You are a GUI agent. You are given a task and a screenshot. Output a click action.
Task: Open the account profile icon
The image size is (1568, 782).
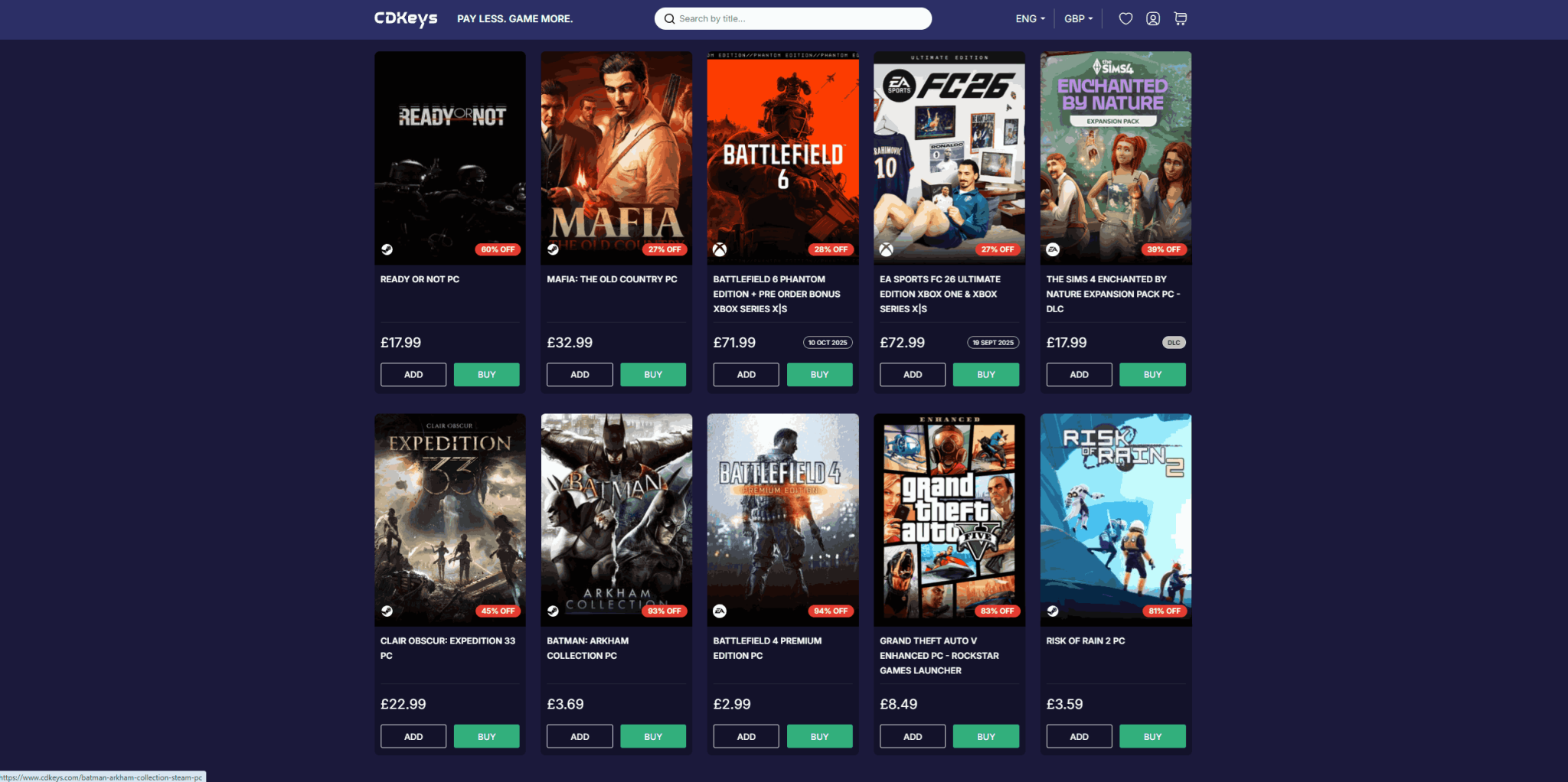(x=1152, y=18)
